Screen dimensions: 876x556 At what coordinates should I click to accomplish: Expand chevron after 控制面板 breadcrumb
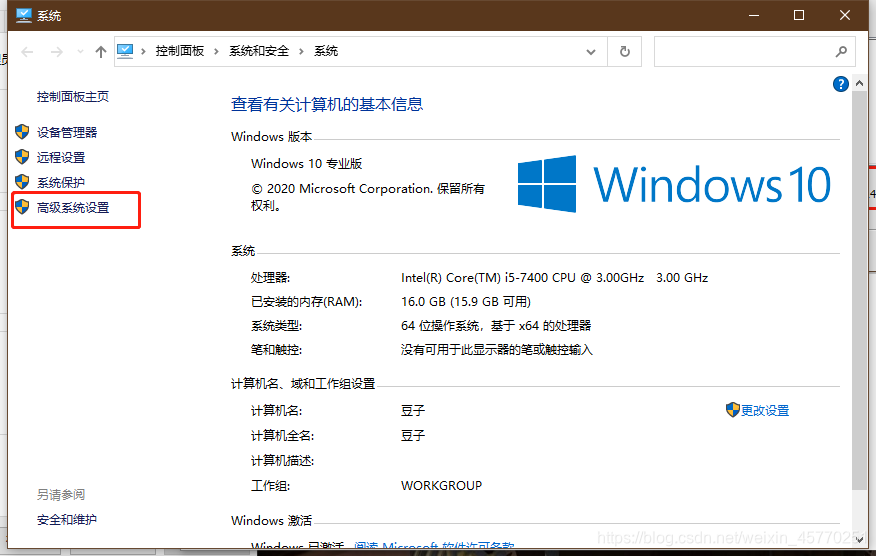[x=216, y=51]
